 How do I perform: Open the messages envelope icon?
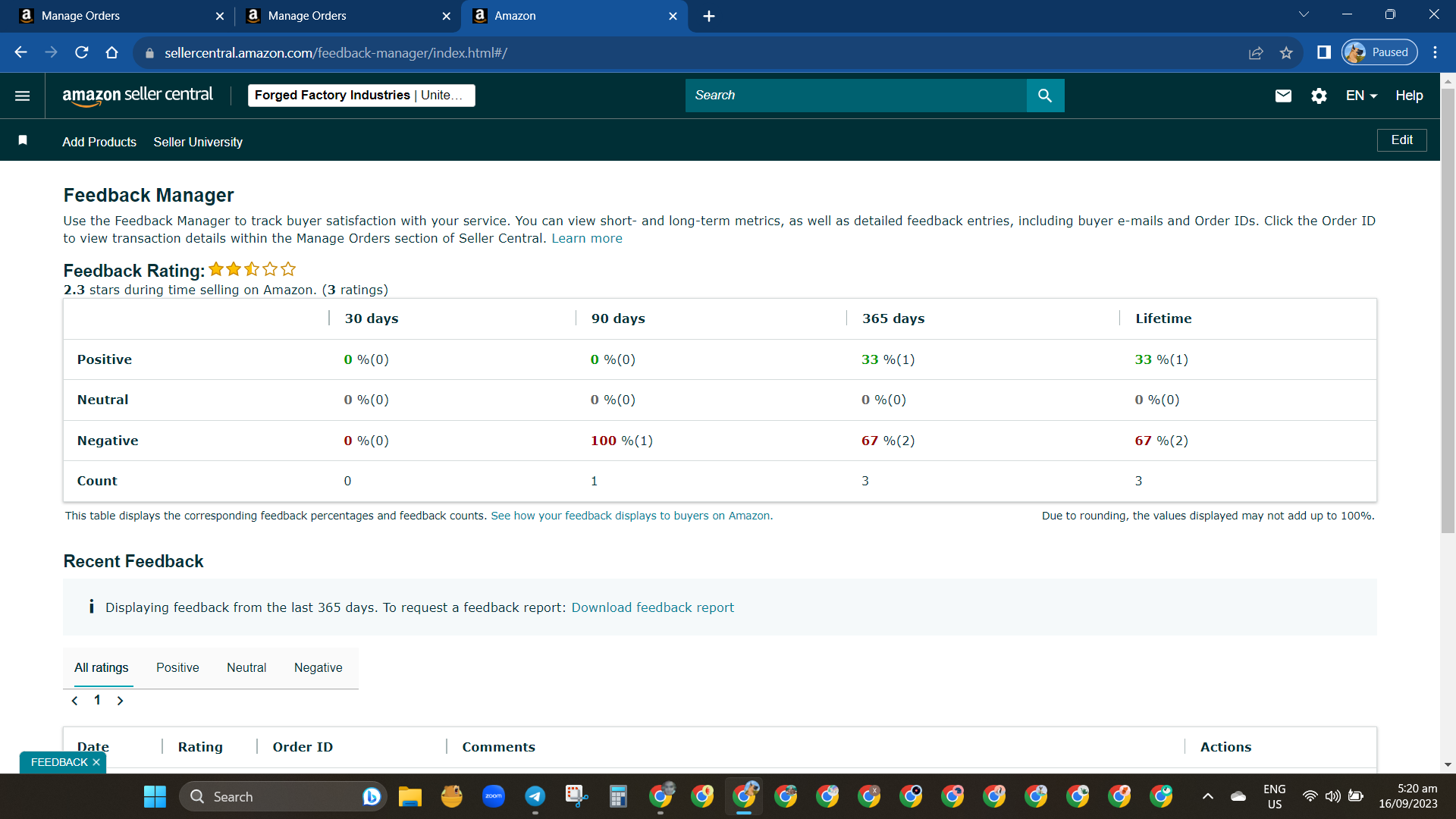pos(1283,96)
